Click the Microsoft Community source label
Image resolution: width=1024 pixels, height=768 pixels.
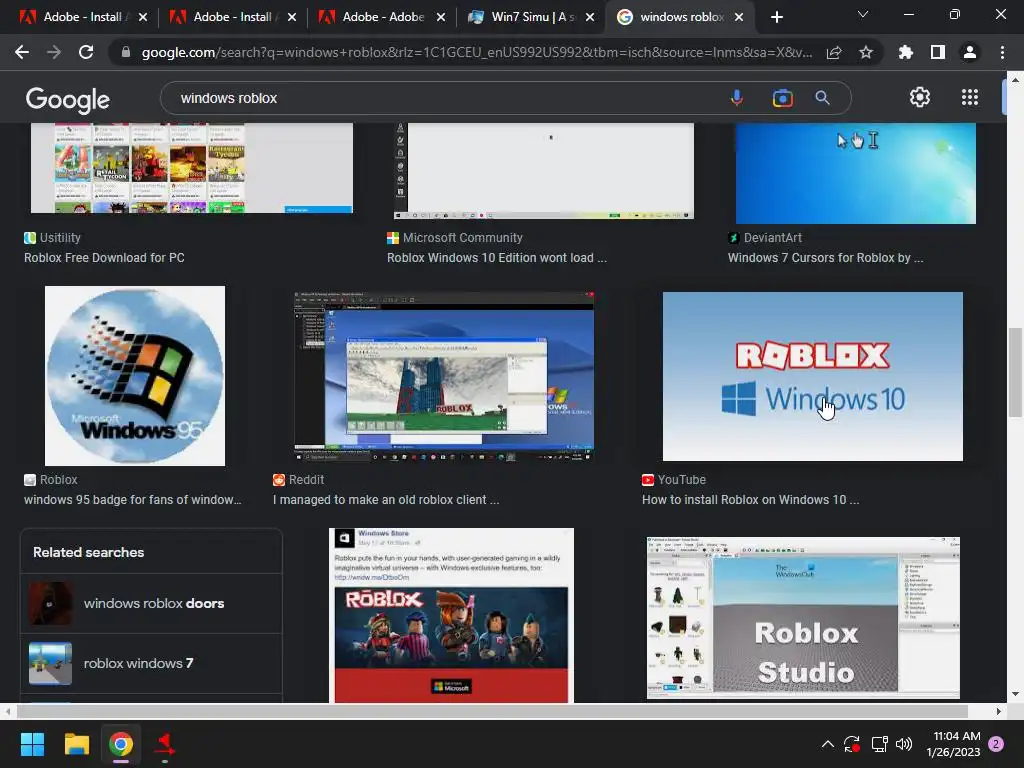click(x=462, y=238)
